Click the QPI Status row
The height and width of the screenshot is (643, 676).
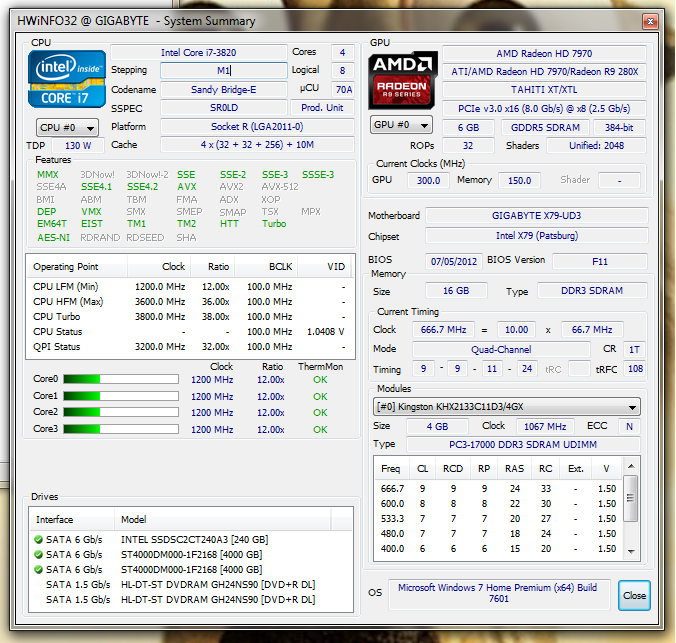click(x=190, y=347)
